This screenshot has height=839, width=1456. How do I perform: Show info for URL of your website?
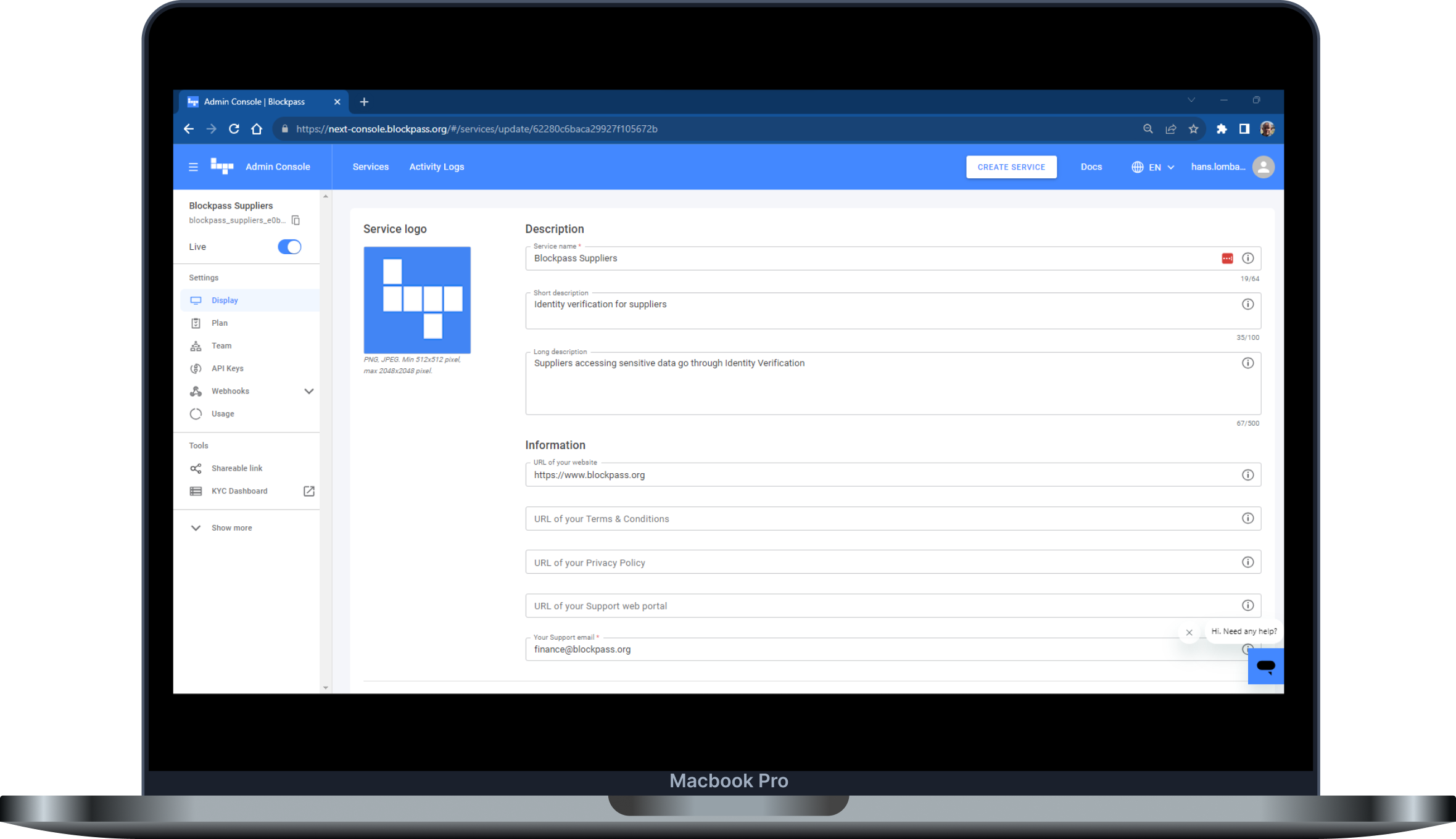(1247, 475)
